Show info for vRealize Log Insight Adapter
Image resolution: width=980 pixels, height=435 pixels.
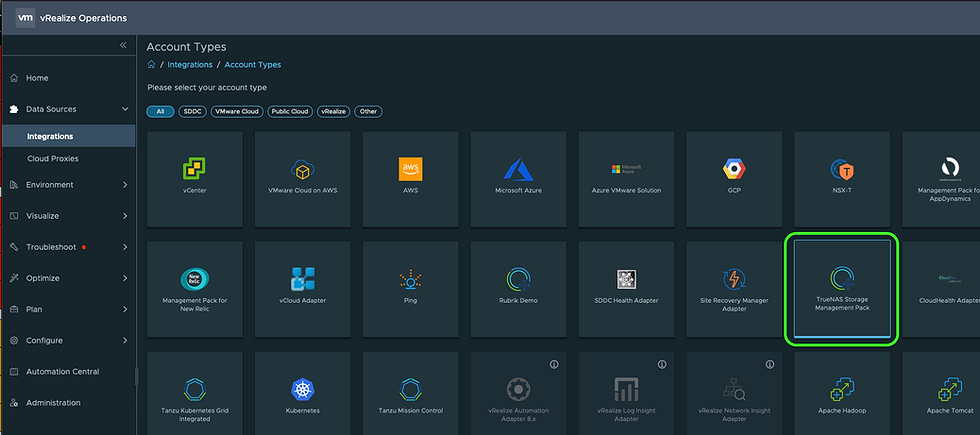pos(662,364)
